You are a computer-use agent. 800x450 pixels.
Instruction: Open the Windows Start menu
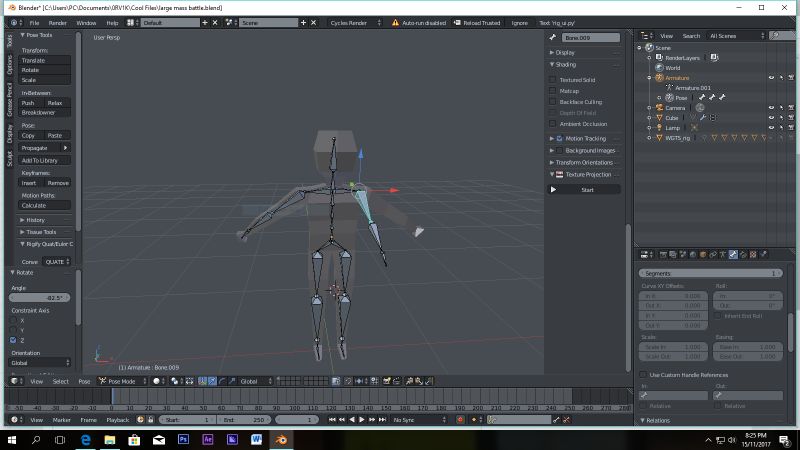coord(11,439)
